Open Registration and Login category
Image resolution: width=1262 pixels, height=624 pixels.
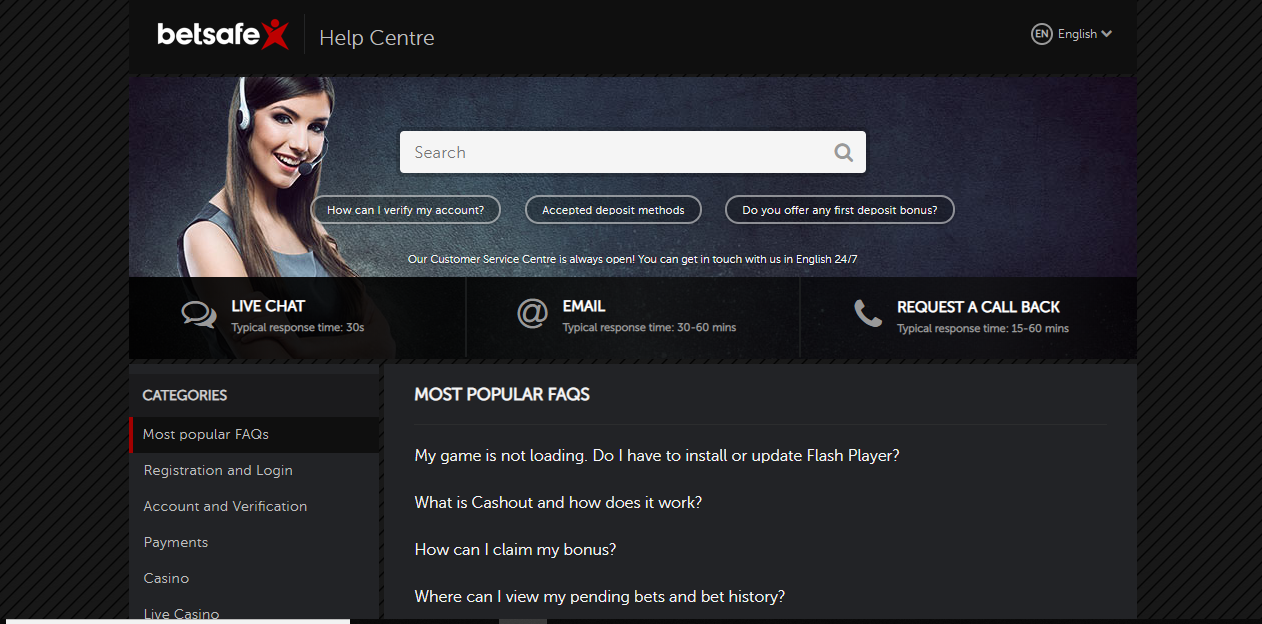255,471
